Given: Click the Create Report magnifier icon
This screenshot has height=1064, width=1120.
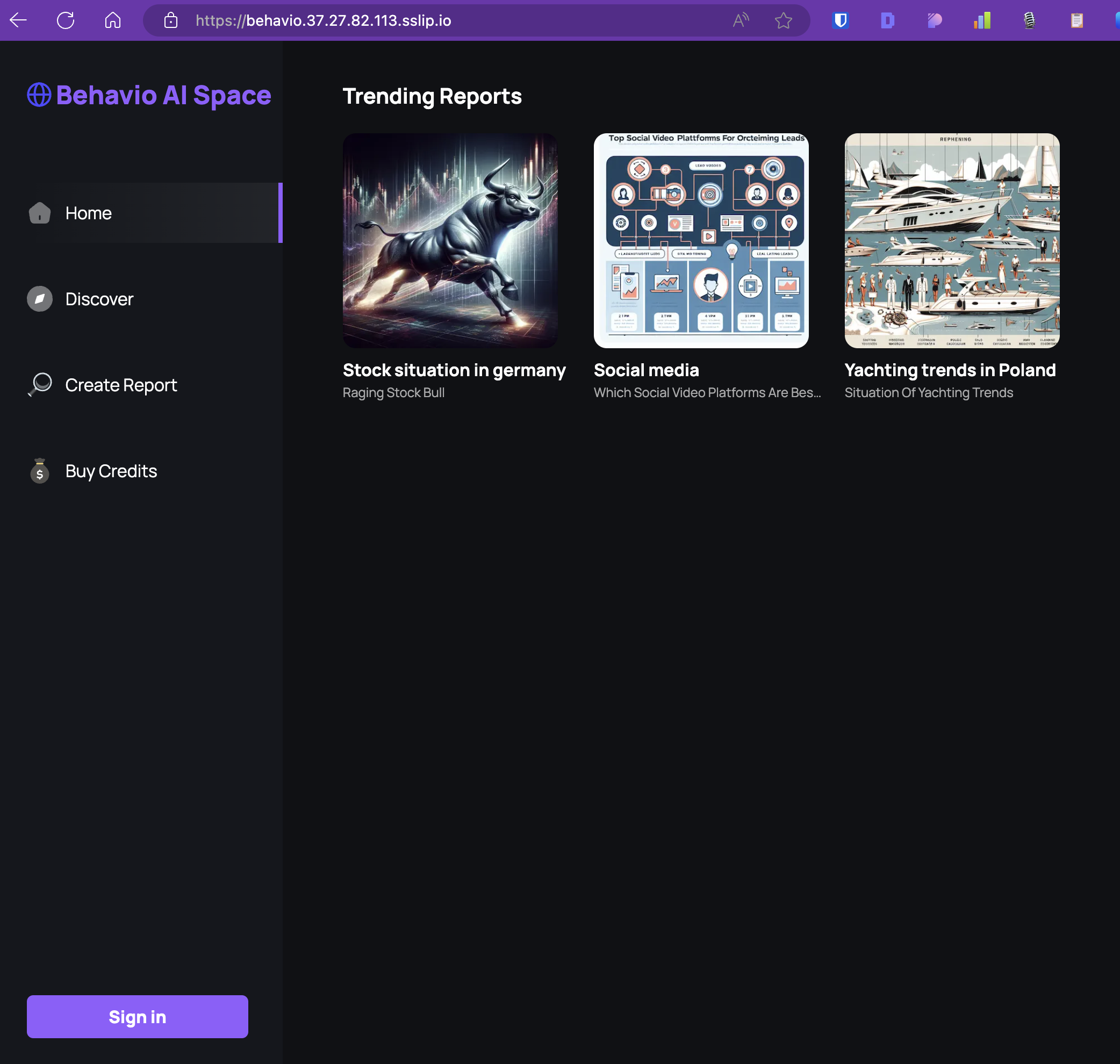Looking at the screenshot, I should point(40,385).
